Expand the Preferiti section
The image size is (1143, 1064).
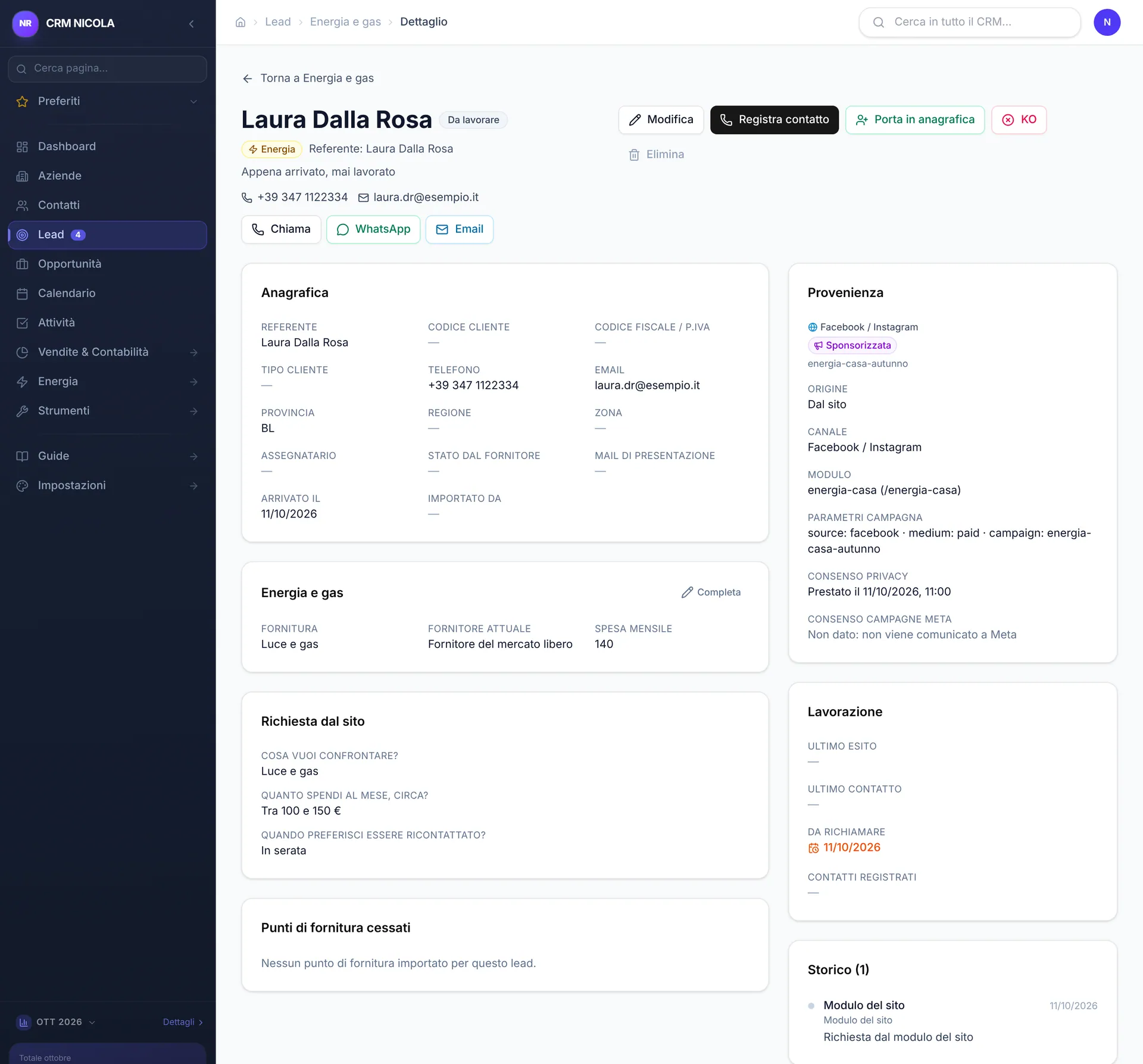coord(108,101)
